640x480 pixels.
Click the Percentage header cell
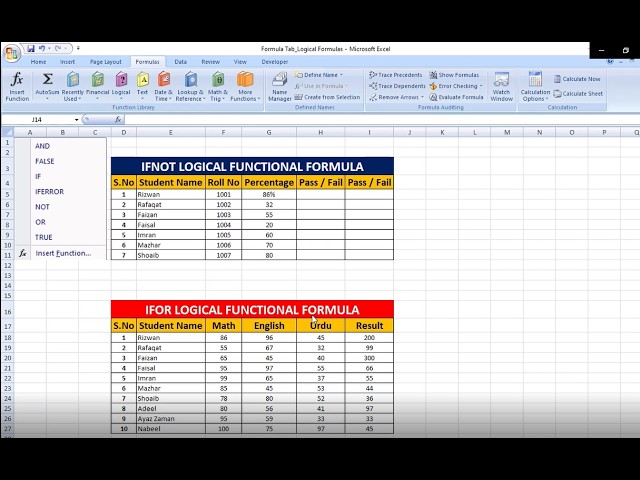(x=269, y=182)
